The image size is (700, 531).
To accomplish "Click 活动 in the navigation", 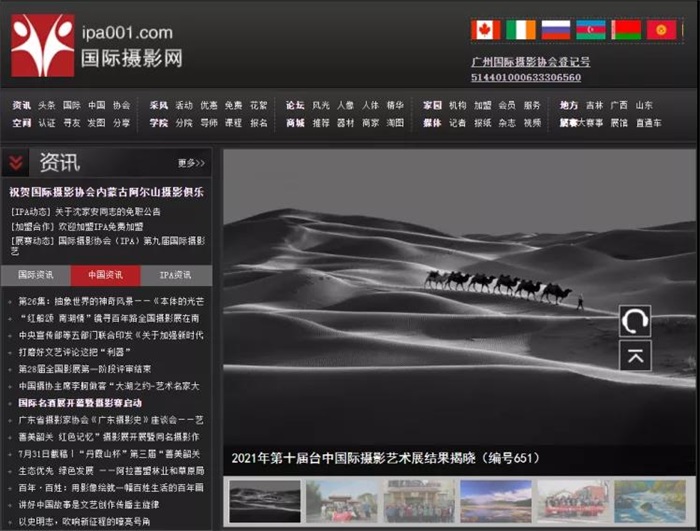I will 184,105.
